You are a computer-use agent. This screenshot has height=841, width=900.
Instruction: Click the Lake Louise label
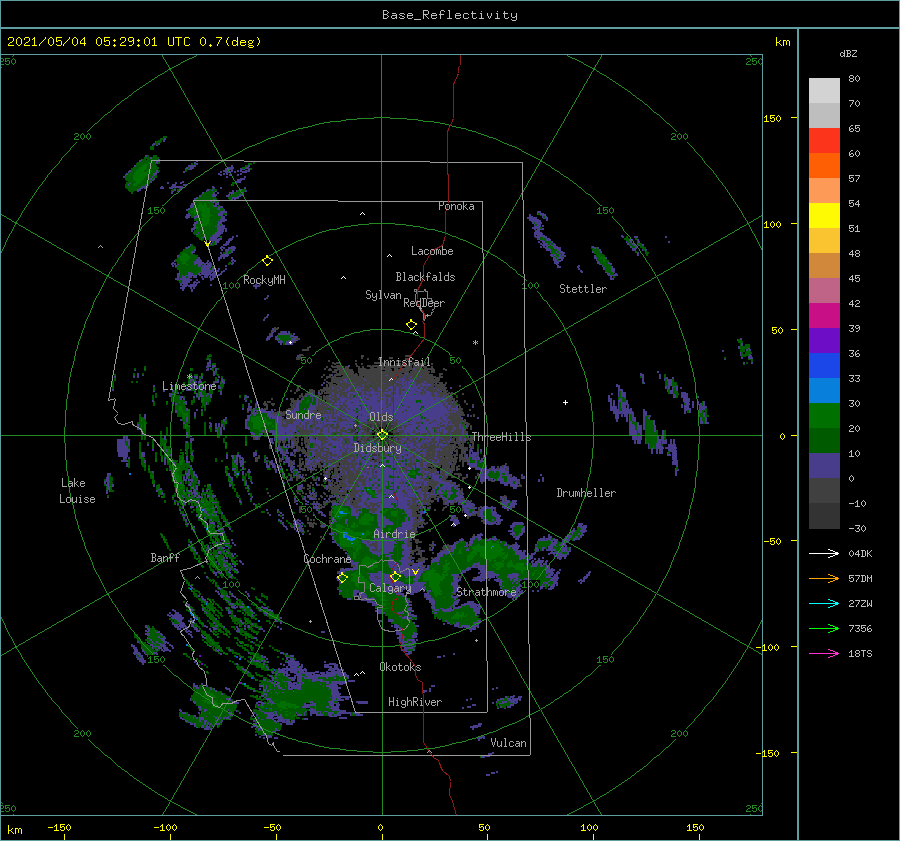point(77,491)
